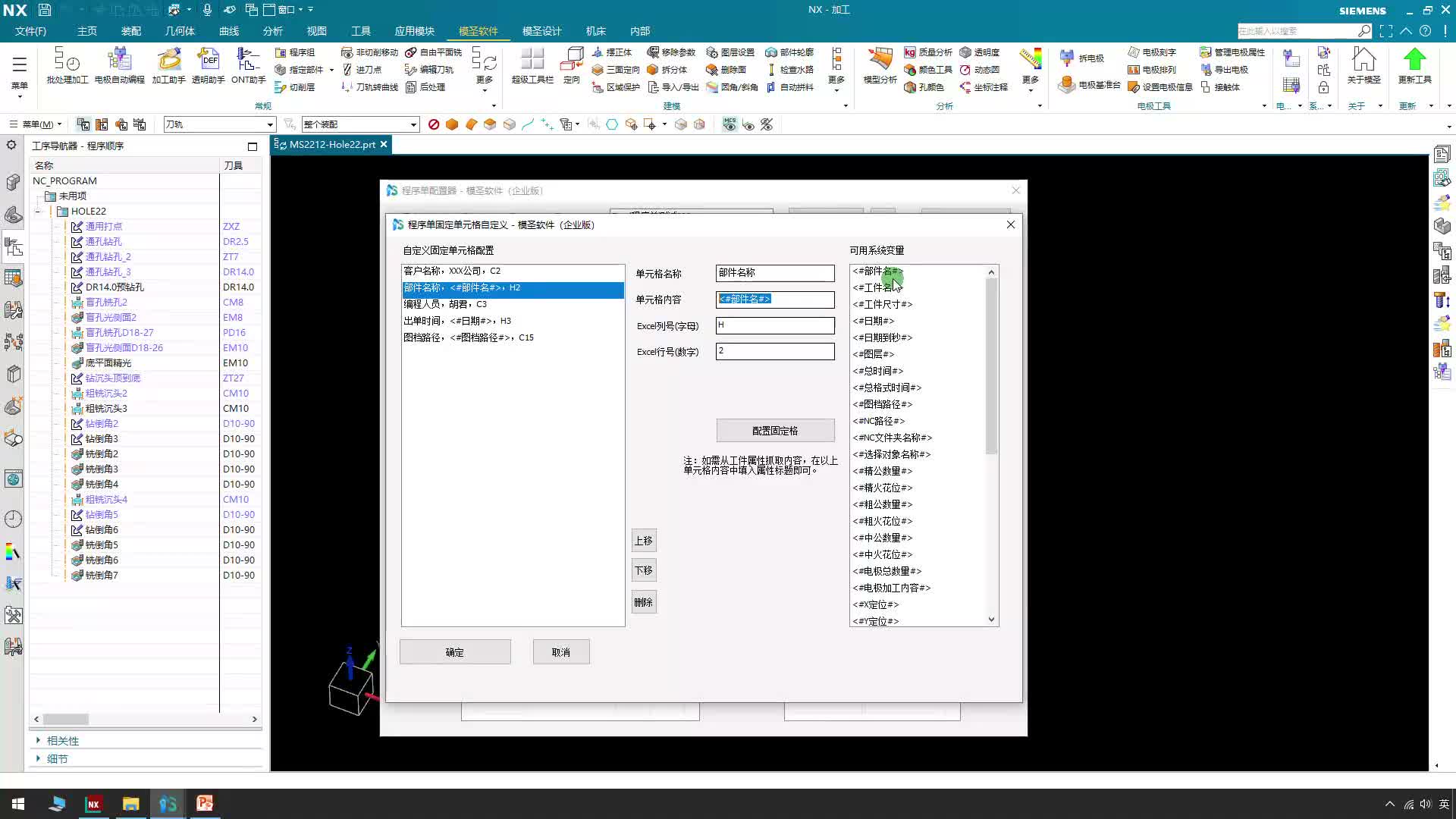Select the DR14.0预钻孔 operation
1456x819 pixels.
(115, 287)
